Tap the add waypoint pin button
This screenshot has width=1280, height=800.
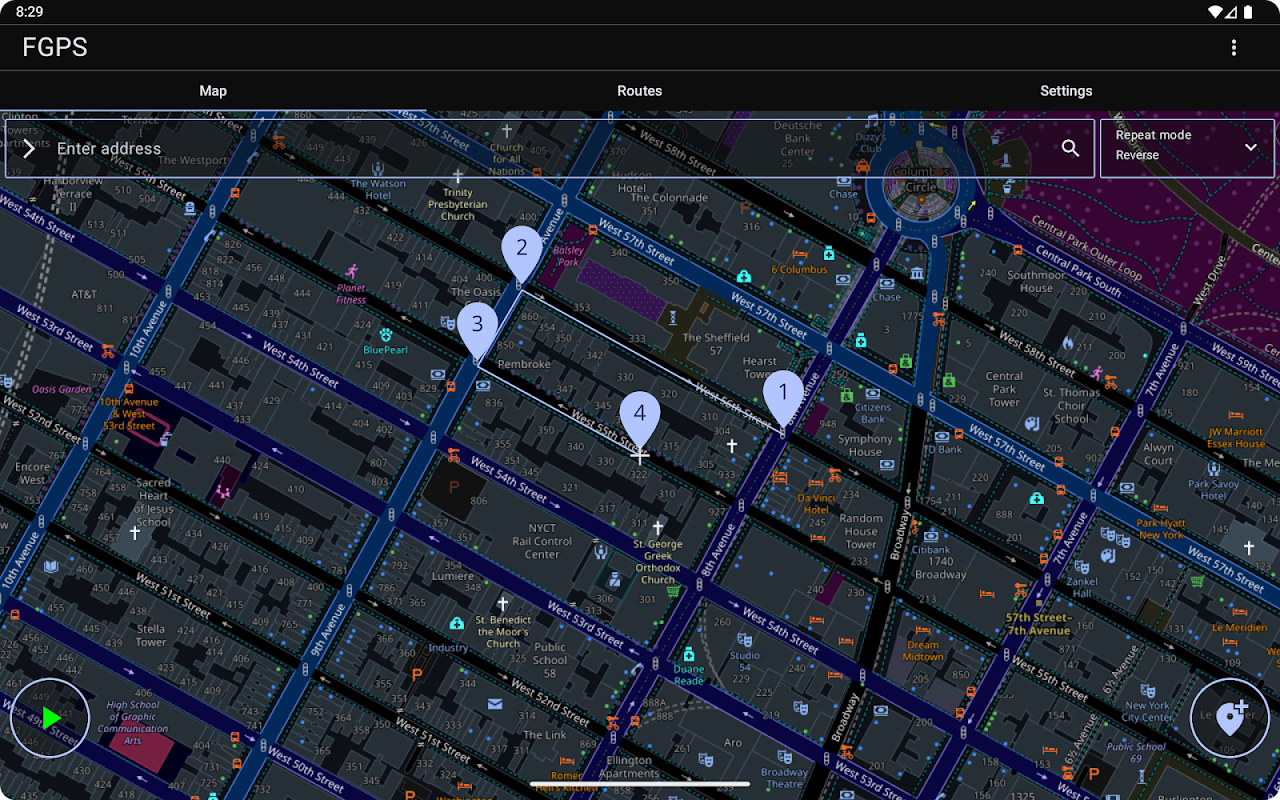1230,718
